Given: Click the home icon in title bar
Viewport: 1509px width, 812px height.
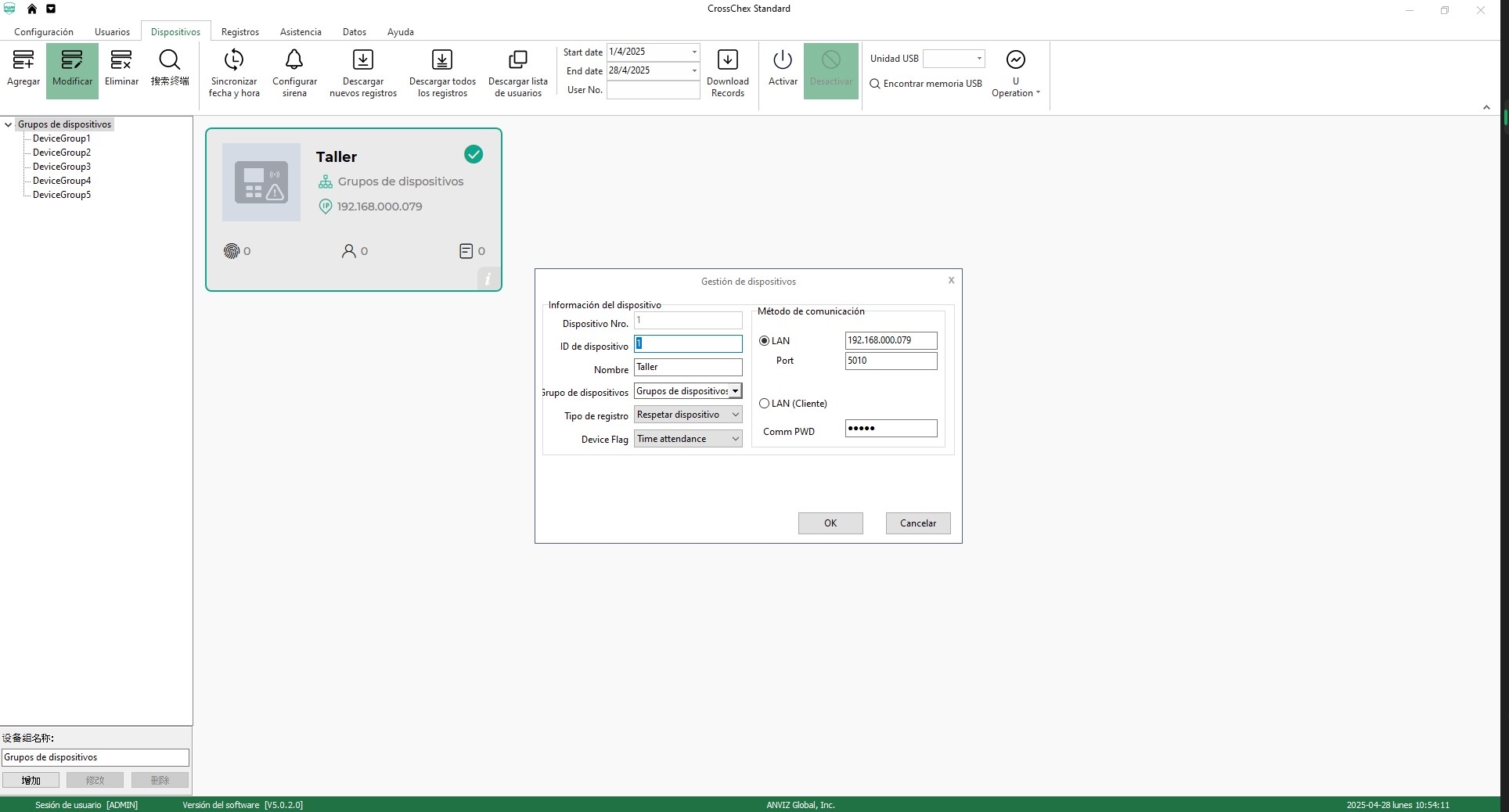Looking at the screenshot, I should tap(32, 9).
